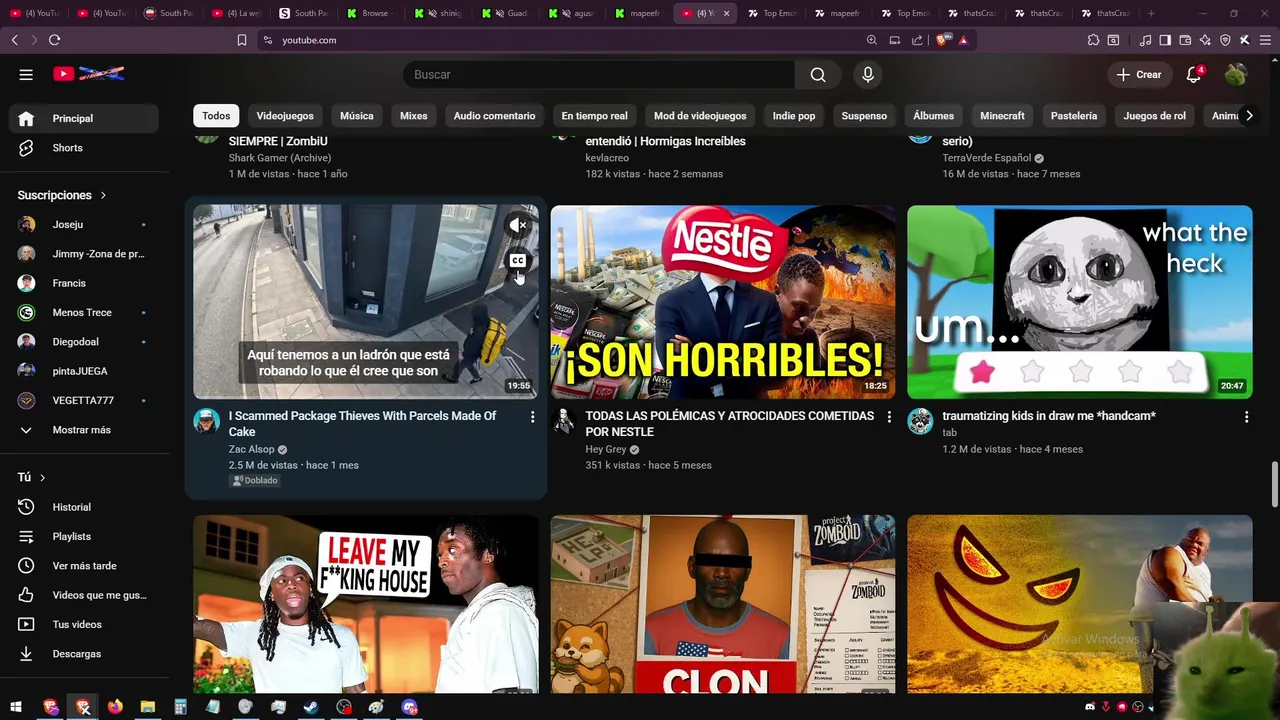
Task: Open Calculator from the taskbar
Action: (x=180, y=707)
